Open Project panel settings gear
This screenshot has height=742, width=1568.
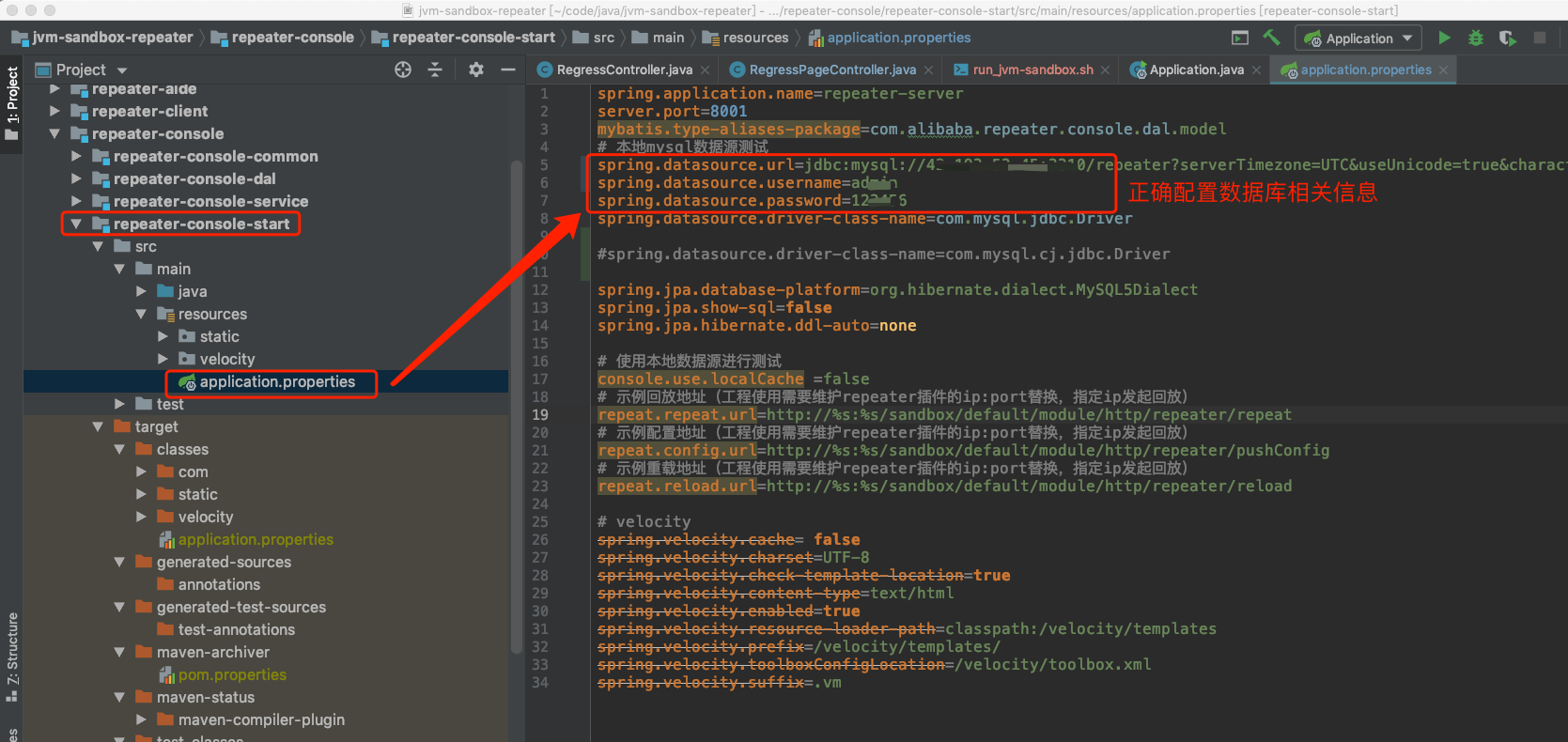click(476, 70)
